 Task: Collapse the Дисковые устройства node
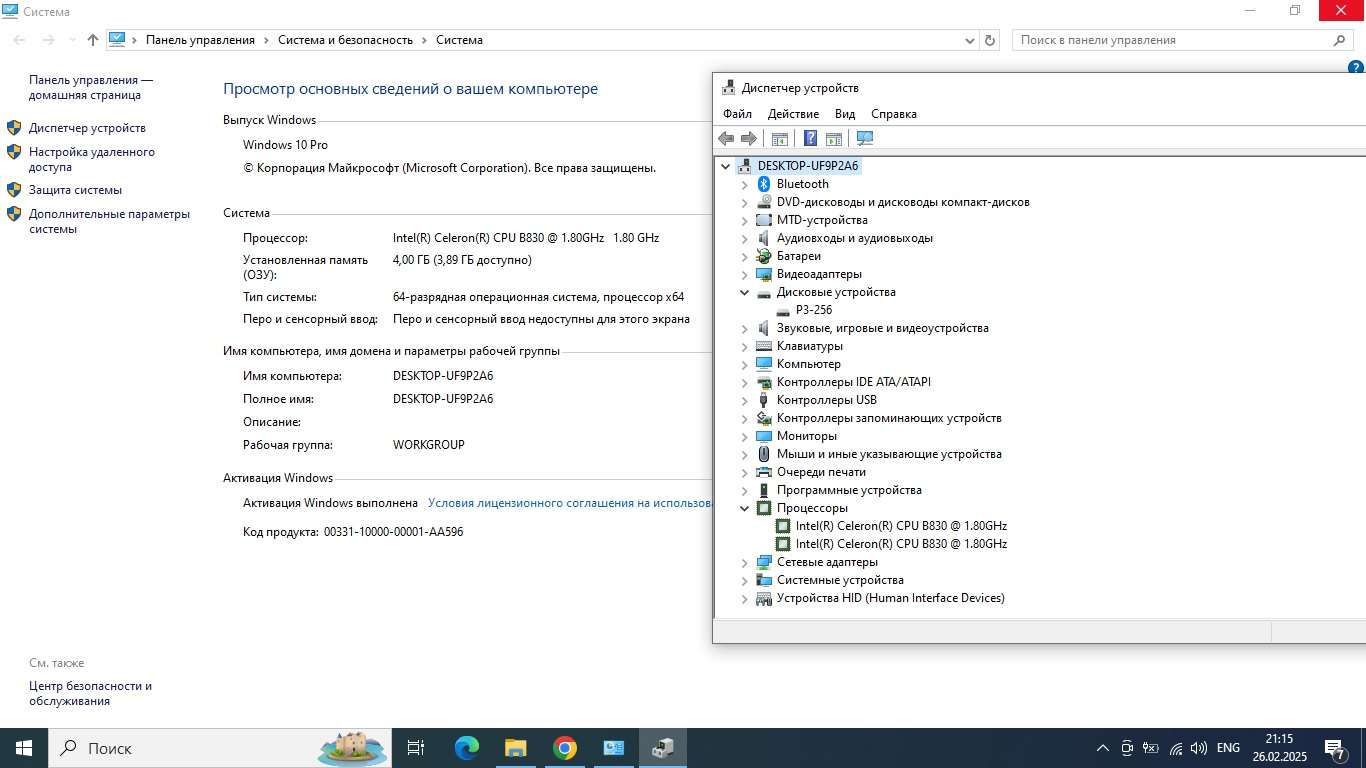tap(744, 292)
